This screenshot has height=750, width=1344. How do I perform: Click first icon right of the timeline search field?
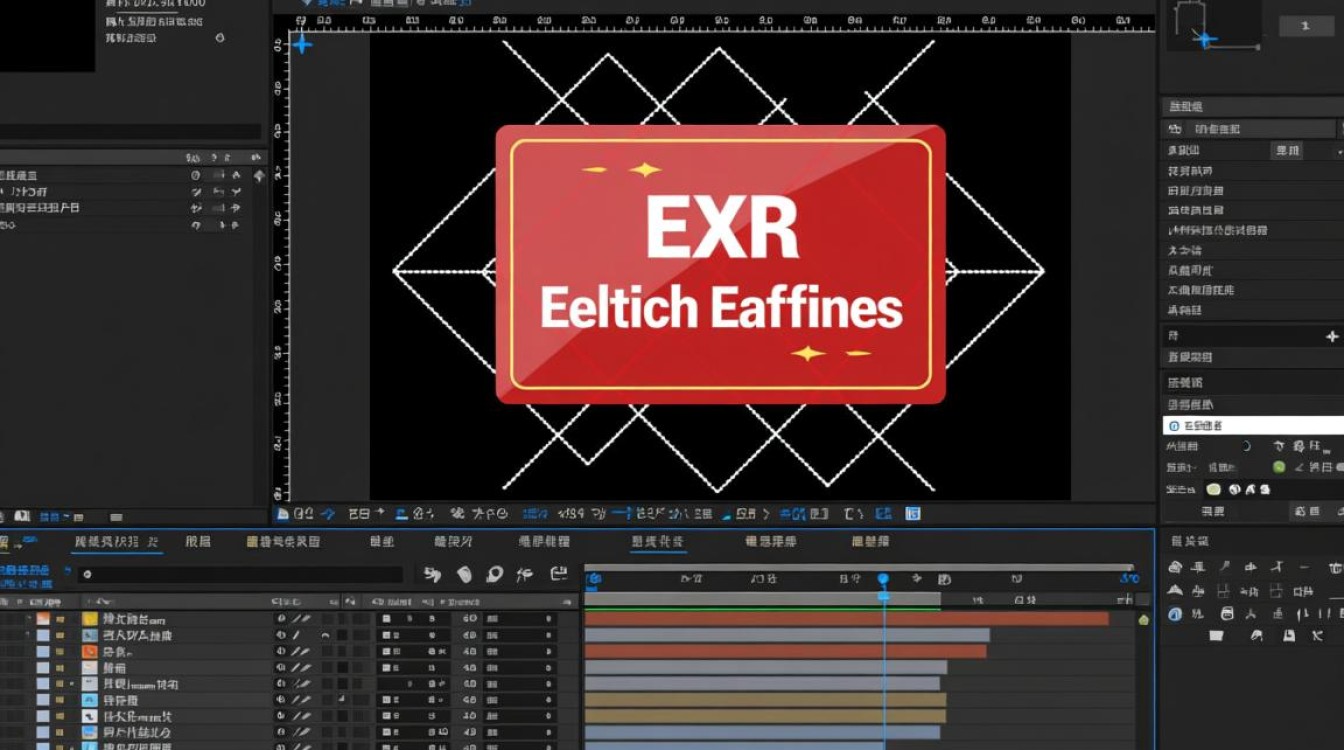point(432,575)
